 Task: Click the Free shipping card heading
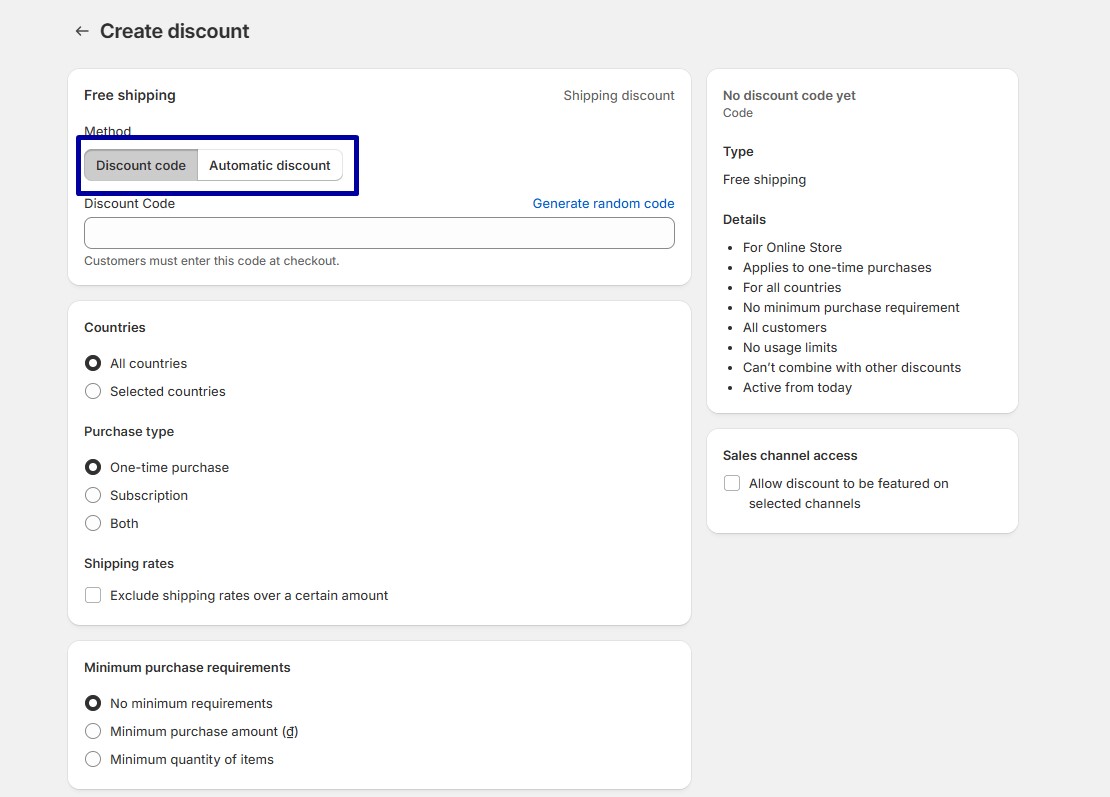click(130, 96)
